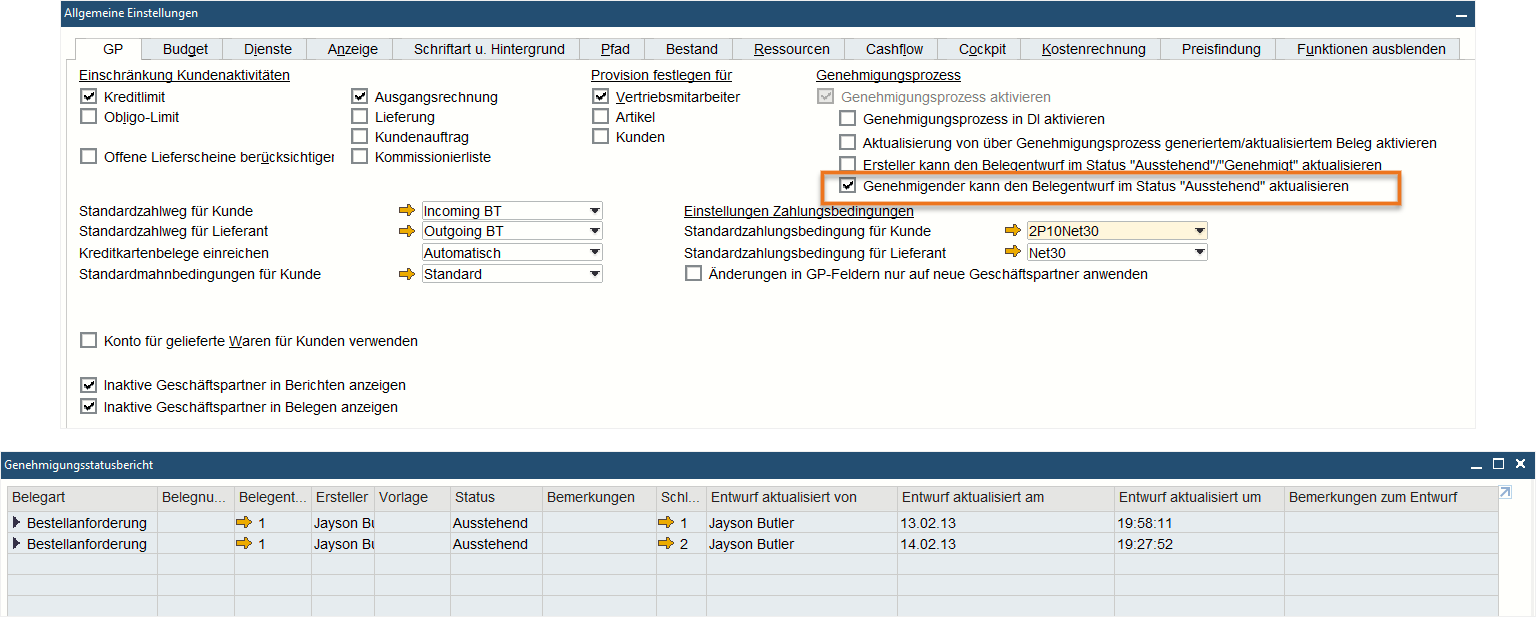The width and height of the screenshot is (1536, 617).
Task: Open the Cashflow tab
Action: [x=891, y=48]
